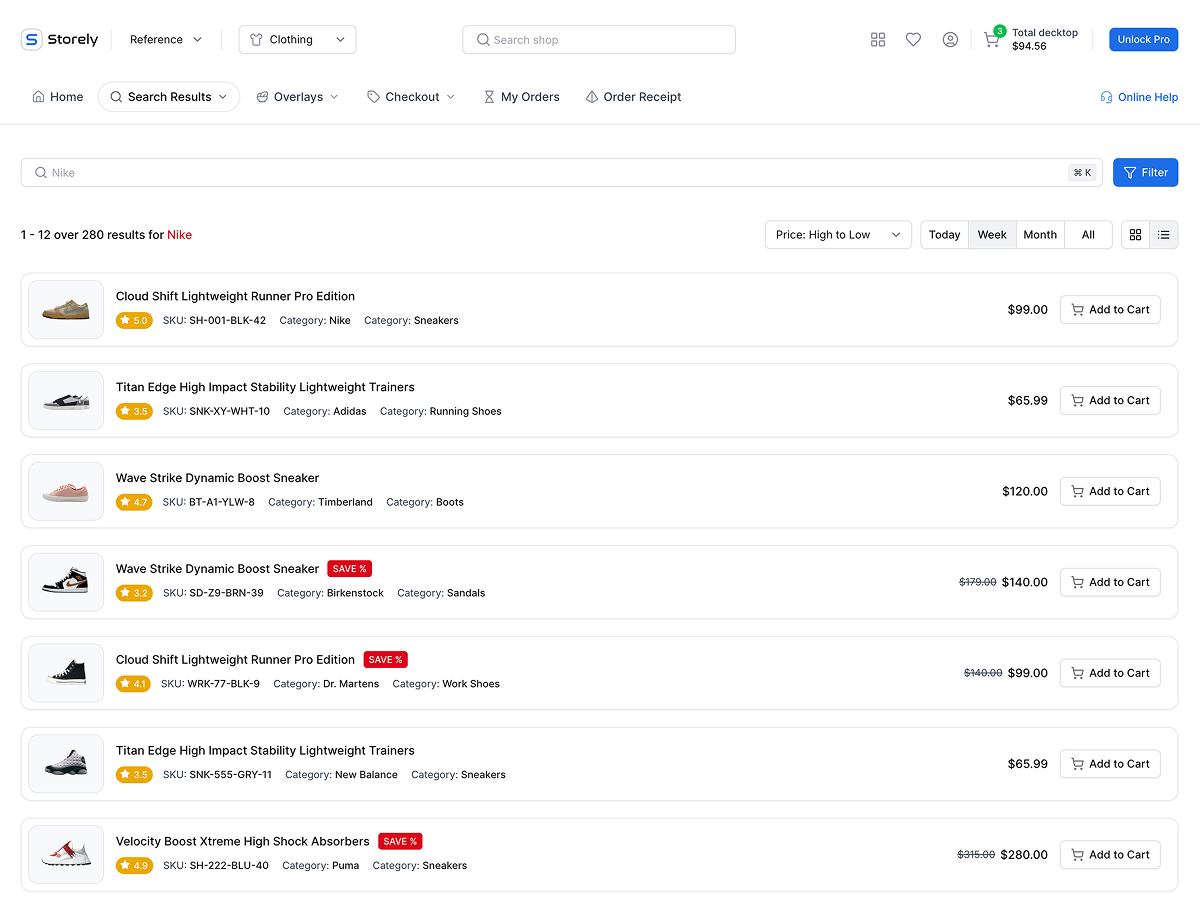Click the Online Help headset icon

pos(1105,96)
